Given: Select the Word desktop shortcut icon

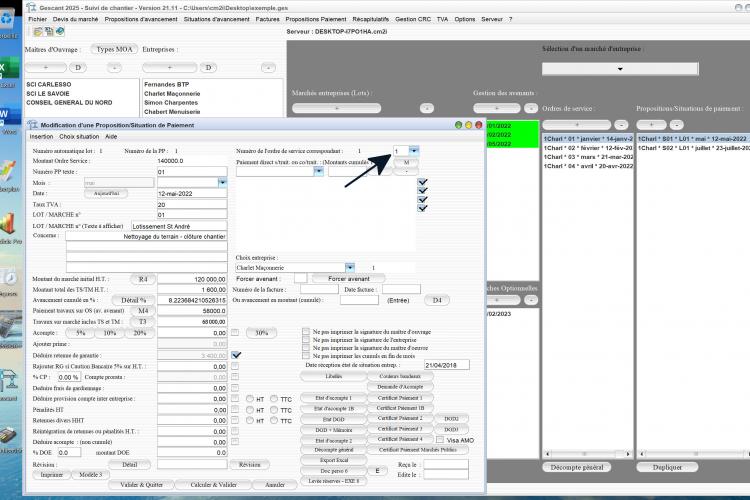Looking at the screenshot, I should (x=8, y=117).
